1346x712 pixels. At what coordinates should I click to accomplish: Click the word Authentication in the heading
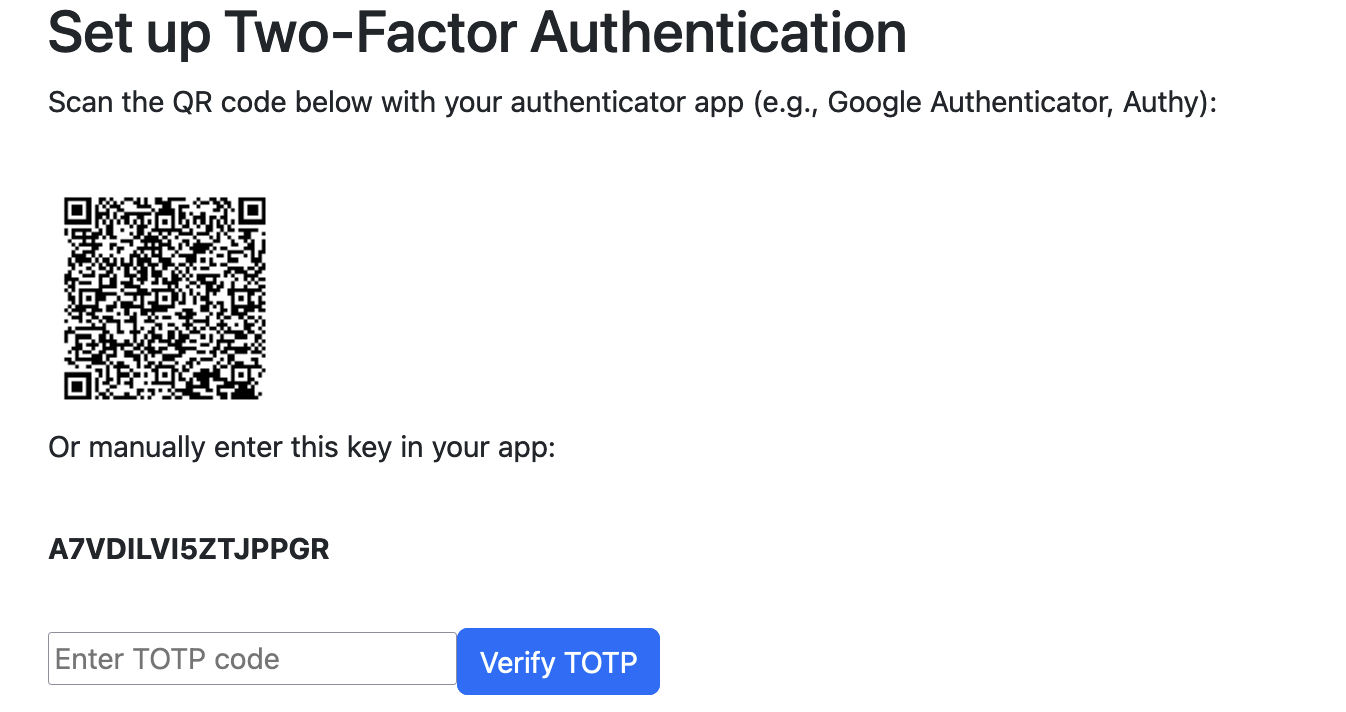point(719,32)
